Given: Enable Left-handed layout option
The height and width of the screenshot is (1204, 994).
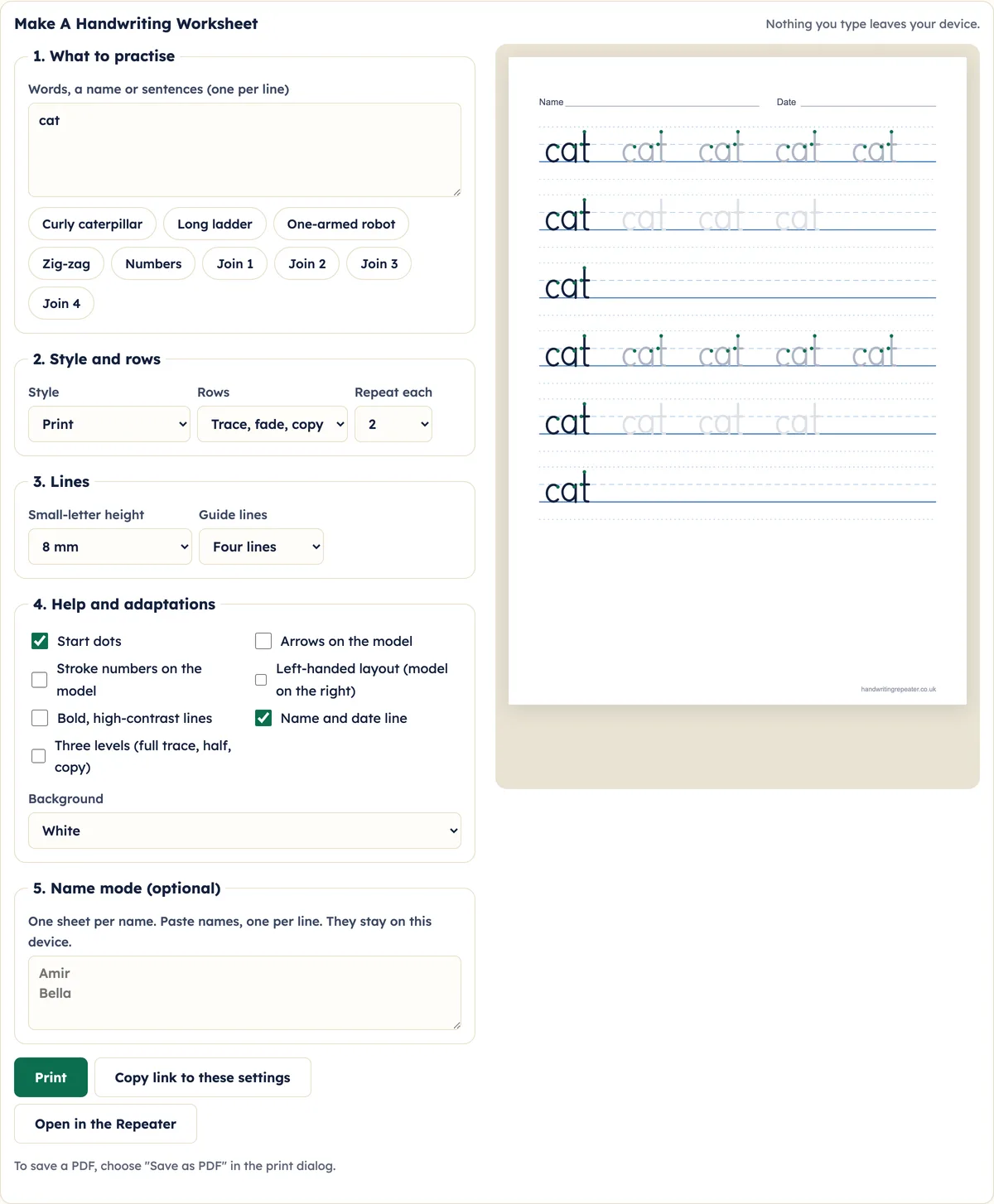Looking at the screenshot, I should pyautogui.click(x=261, y=680).
